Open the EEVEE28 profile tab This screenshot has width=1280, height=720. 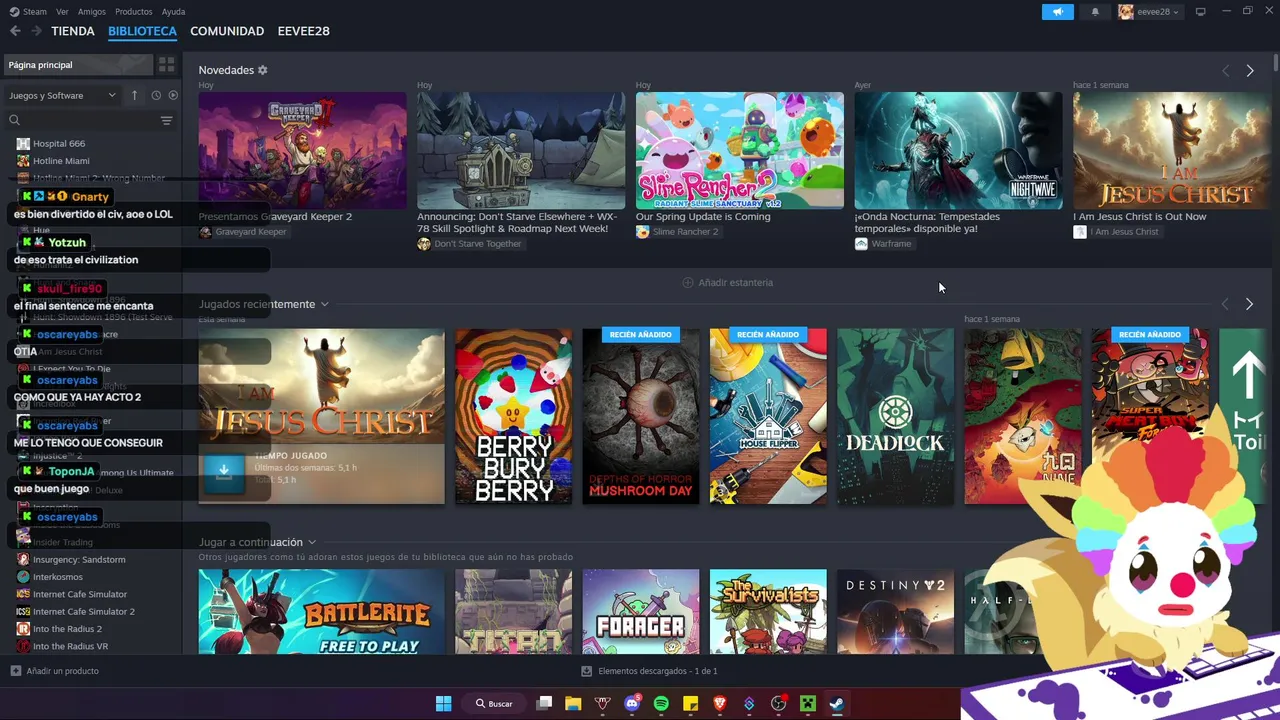[303, 31]
